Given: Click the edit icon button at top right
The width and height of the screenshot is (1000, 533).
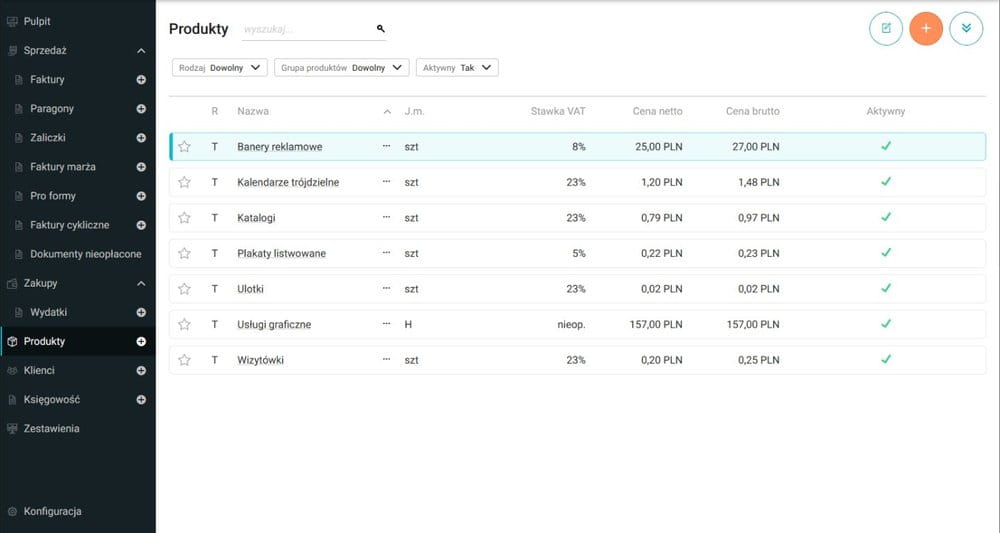Looking at the screenshot, I should click(x=886, y=28).
